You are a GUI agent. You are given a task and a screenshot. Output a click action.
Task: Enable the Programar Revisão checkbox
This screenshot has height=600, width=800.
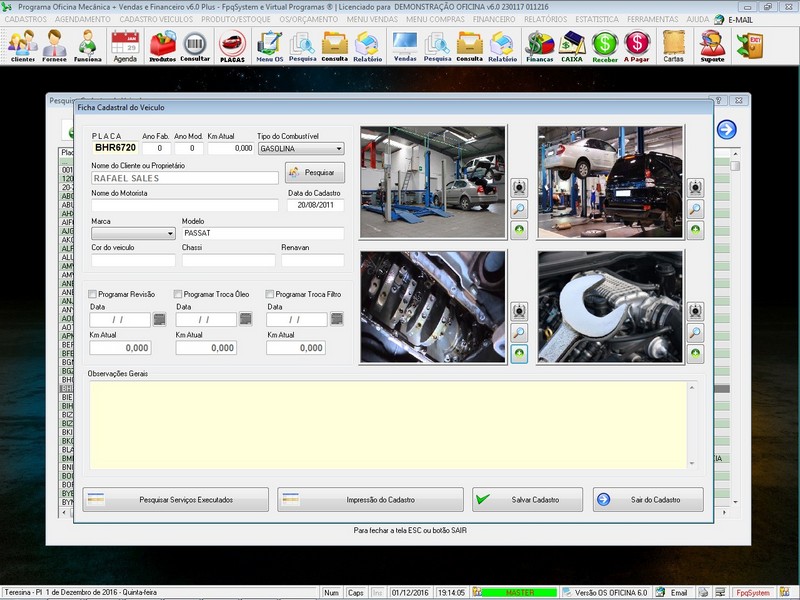[94, 294]
